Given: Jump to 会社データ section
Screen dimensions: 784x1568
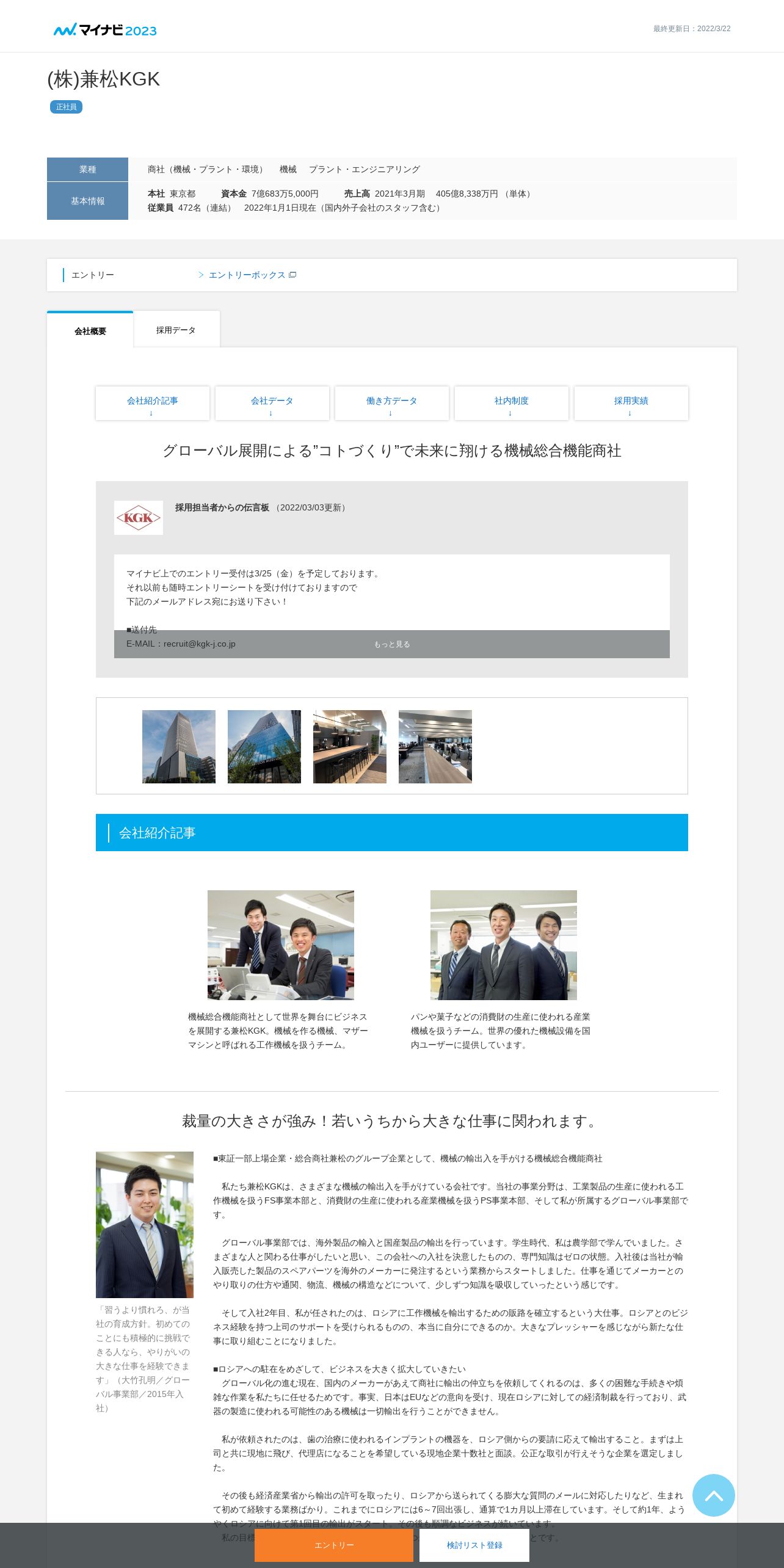Looking at the screenshot, I should [272, 403].
